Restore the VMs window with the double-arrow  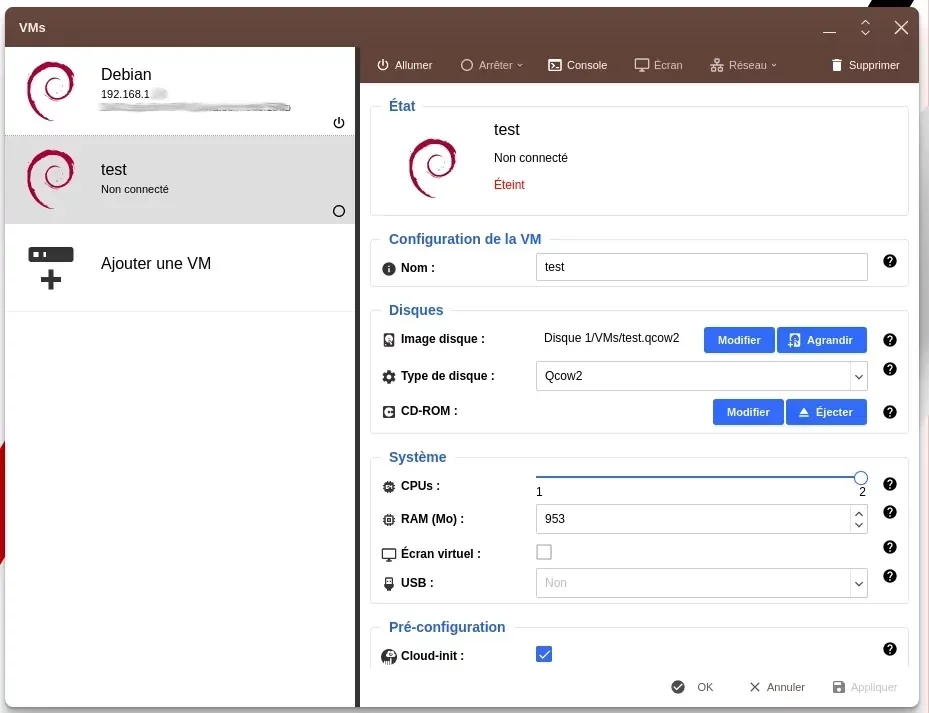[865, 27]
